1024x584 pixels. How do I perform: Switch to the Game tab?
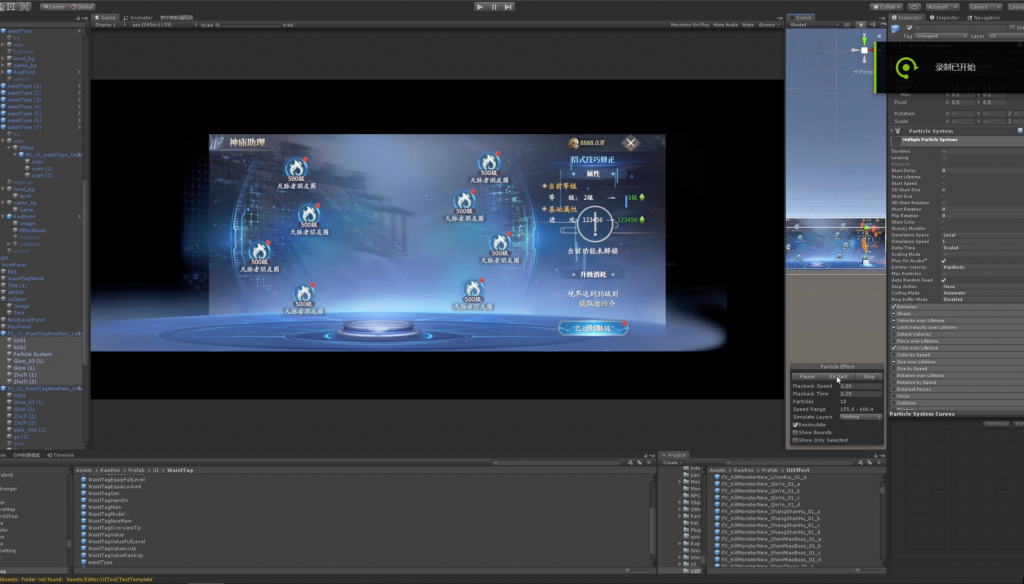click(105, 18)
